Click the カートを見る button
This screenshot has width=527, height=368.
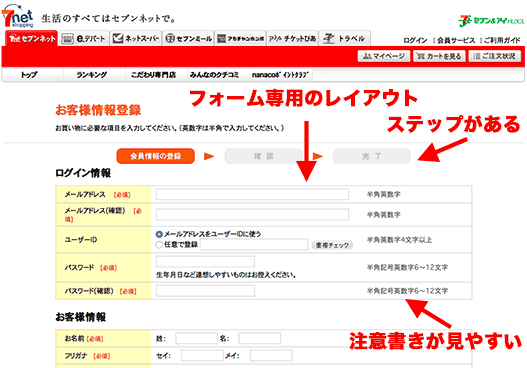point(439,56)
